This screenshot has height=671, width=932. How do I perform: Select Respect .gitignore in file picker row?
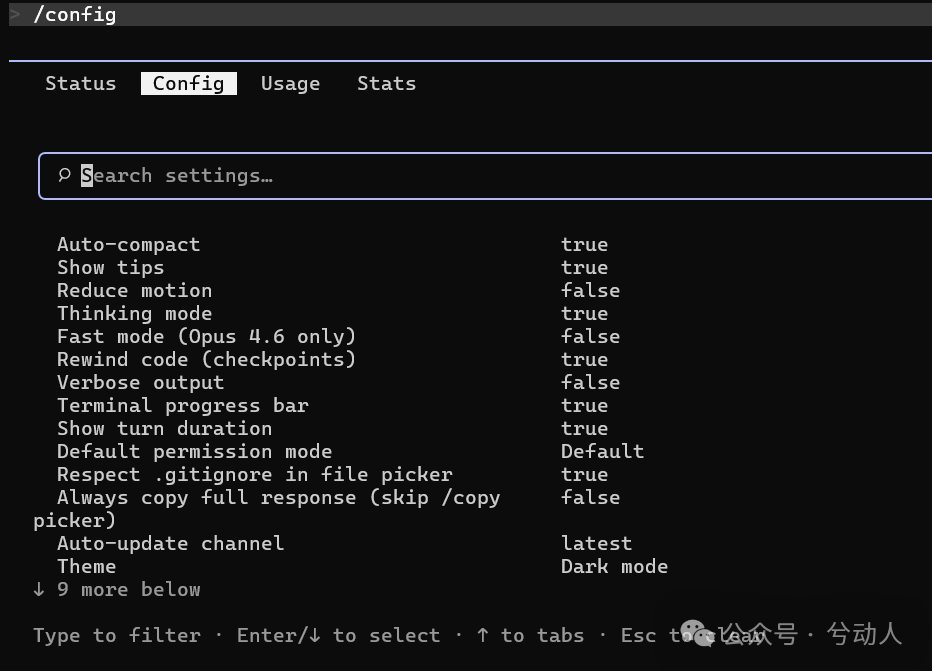(x=254, y=475)
